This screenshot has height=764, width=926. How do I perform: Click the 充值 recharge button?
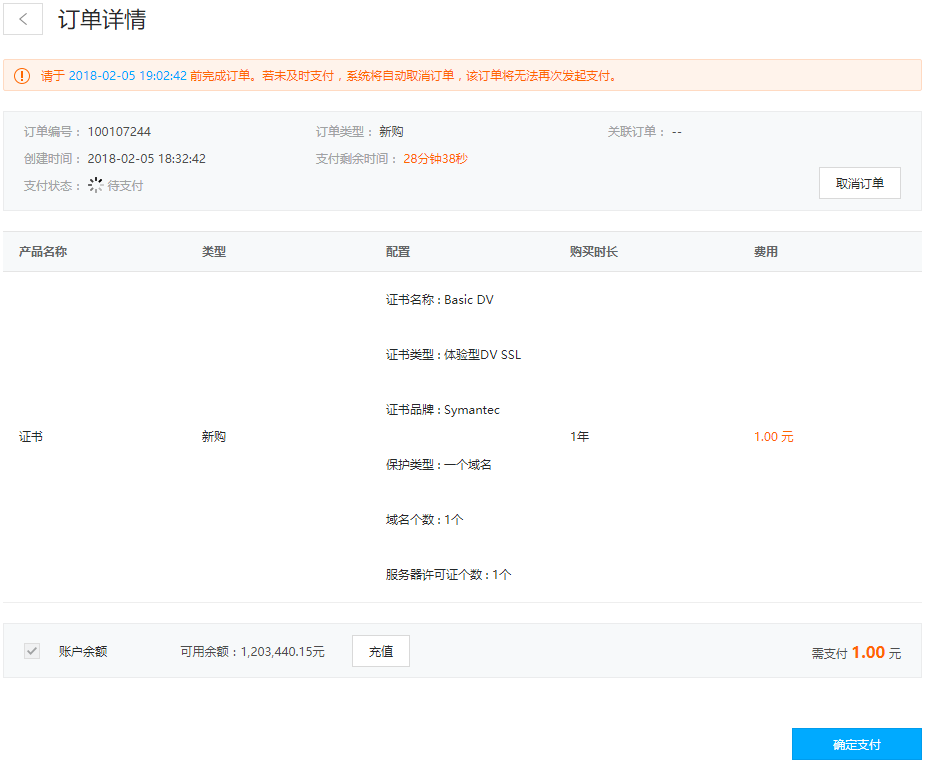(380, 651)
